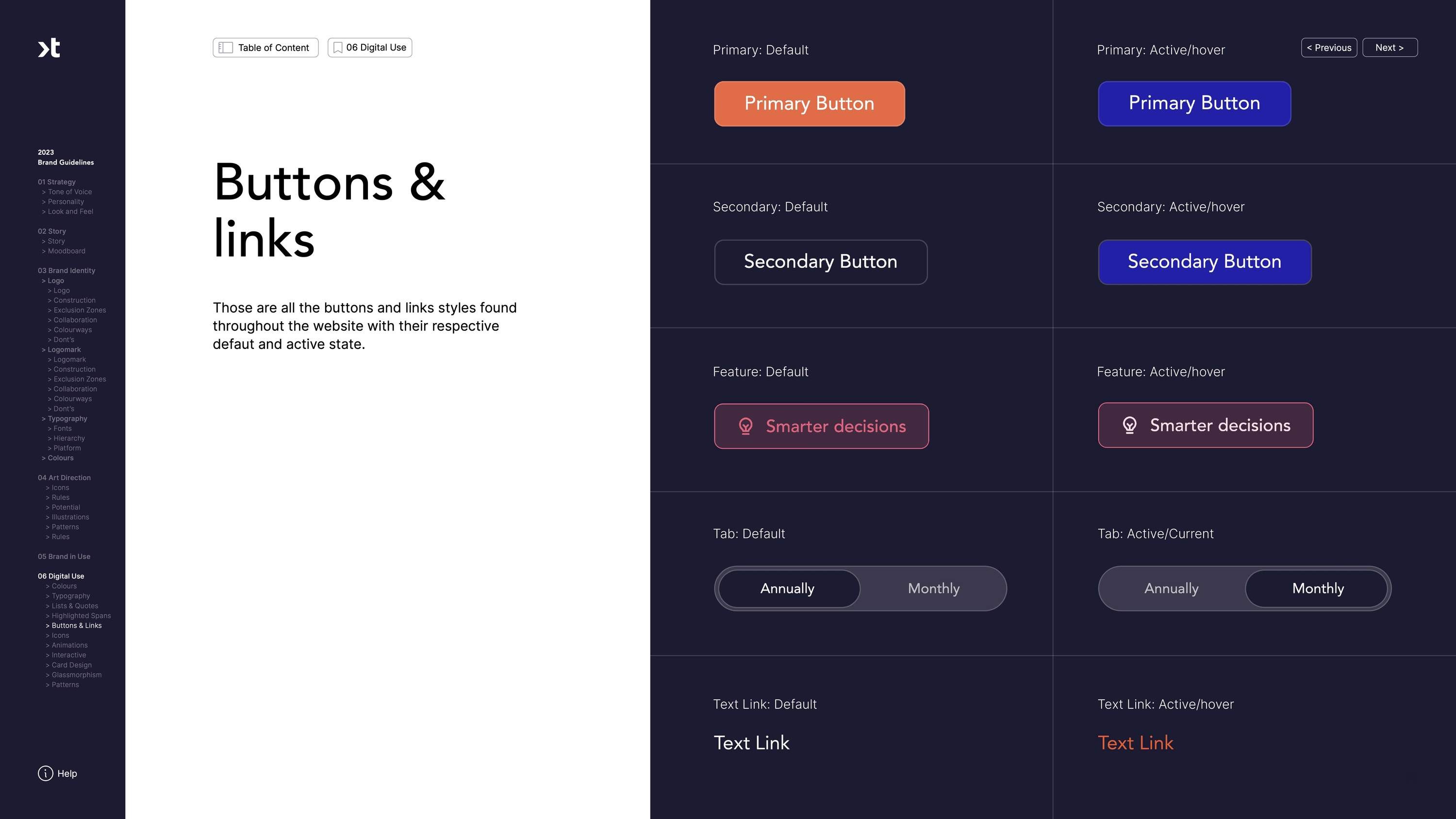This screenshot has width=1456, height=819.
Task: Select the Buttons & Links menu item
Action: click(x=76, y=625)
